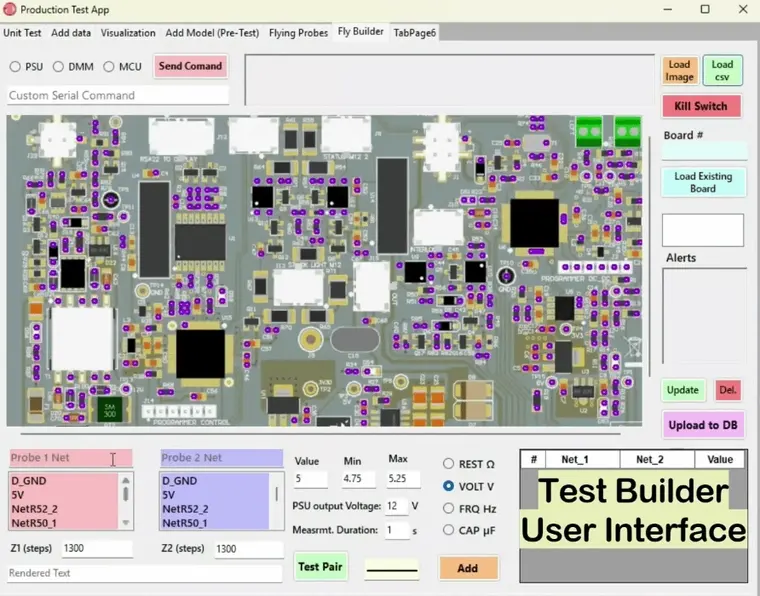Click the Max field showing 5.25
The image size is (760, 596).
pos(403,479)
